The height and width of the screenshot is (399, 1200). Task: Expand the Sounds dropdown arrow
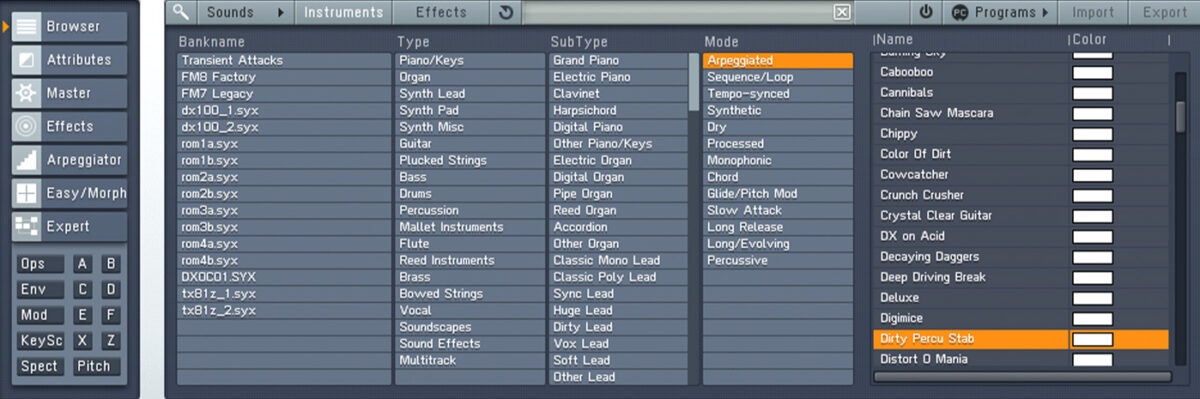pos(281,13)
